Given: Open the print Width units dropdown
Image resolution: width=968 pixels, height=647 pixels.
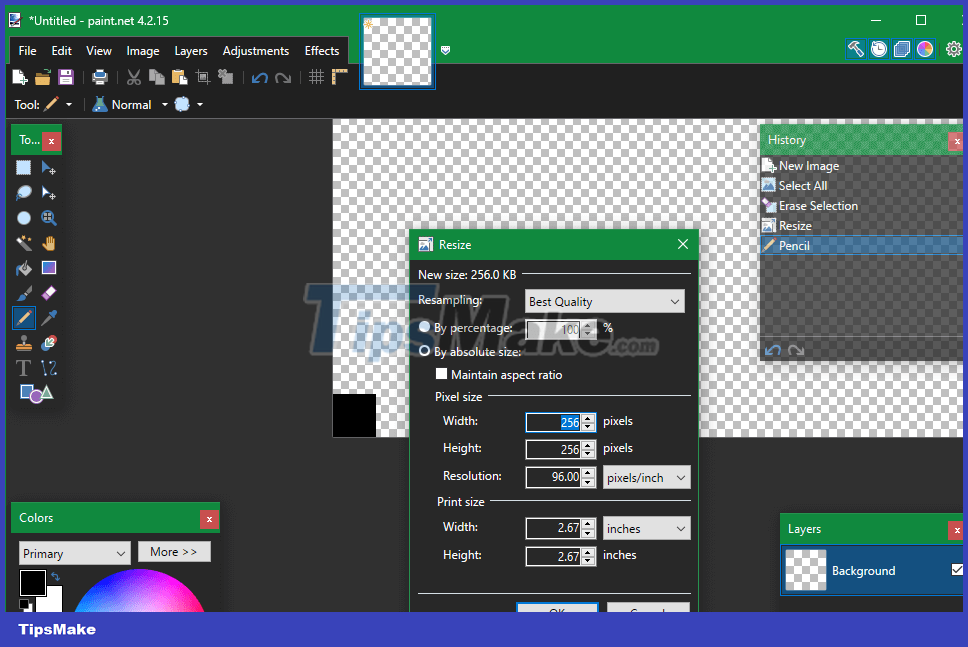Looking at the screenshot, I should click(646, 527).
